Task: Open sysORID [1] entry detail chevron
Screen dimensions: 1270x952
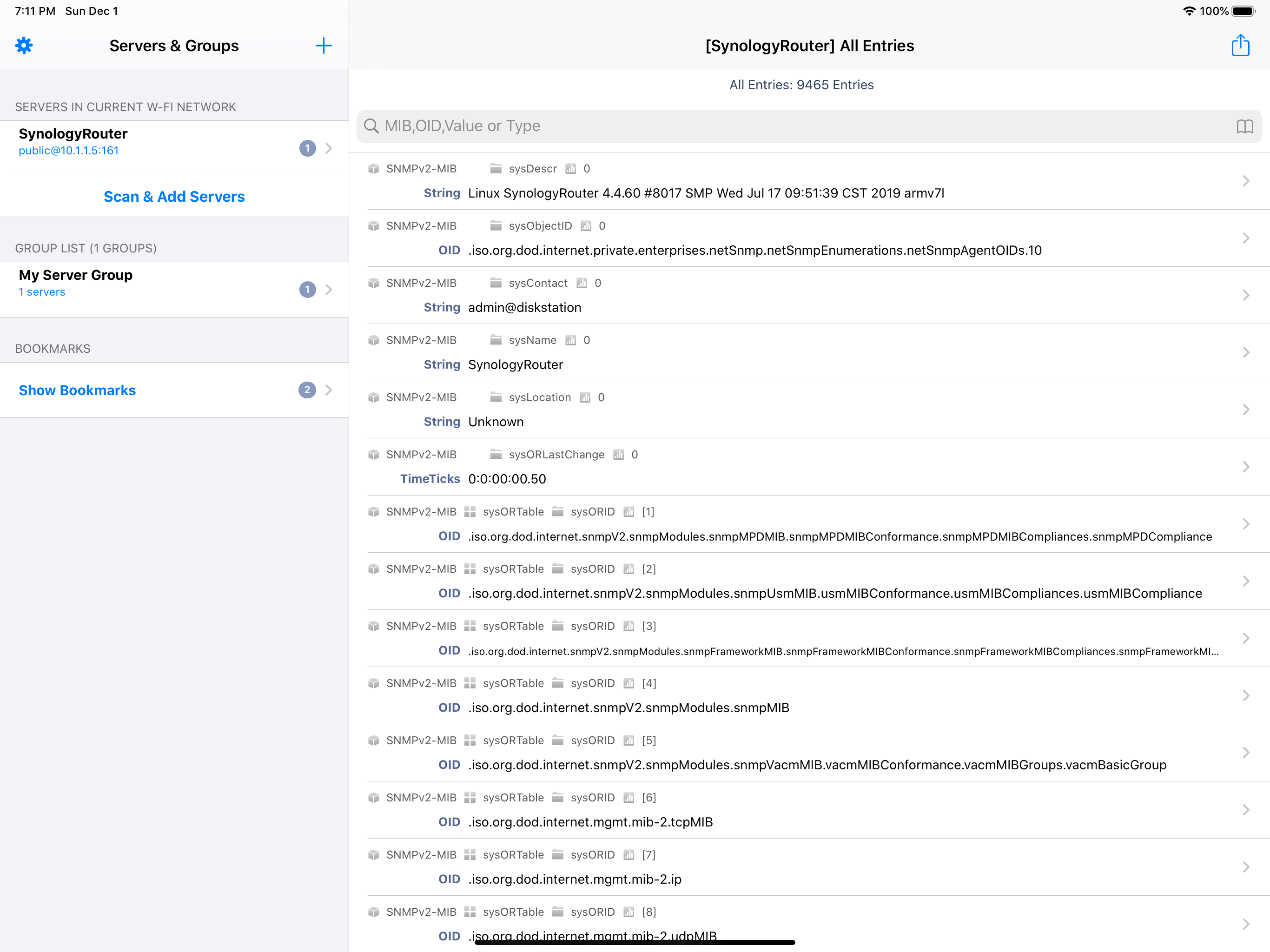Action: [x=1246, y=524]
